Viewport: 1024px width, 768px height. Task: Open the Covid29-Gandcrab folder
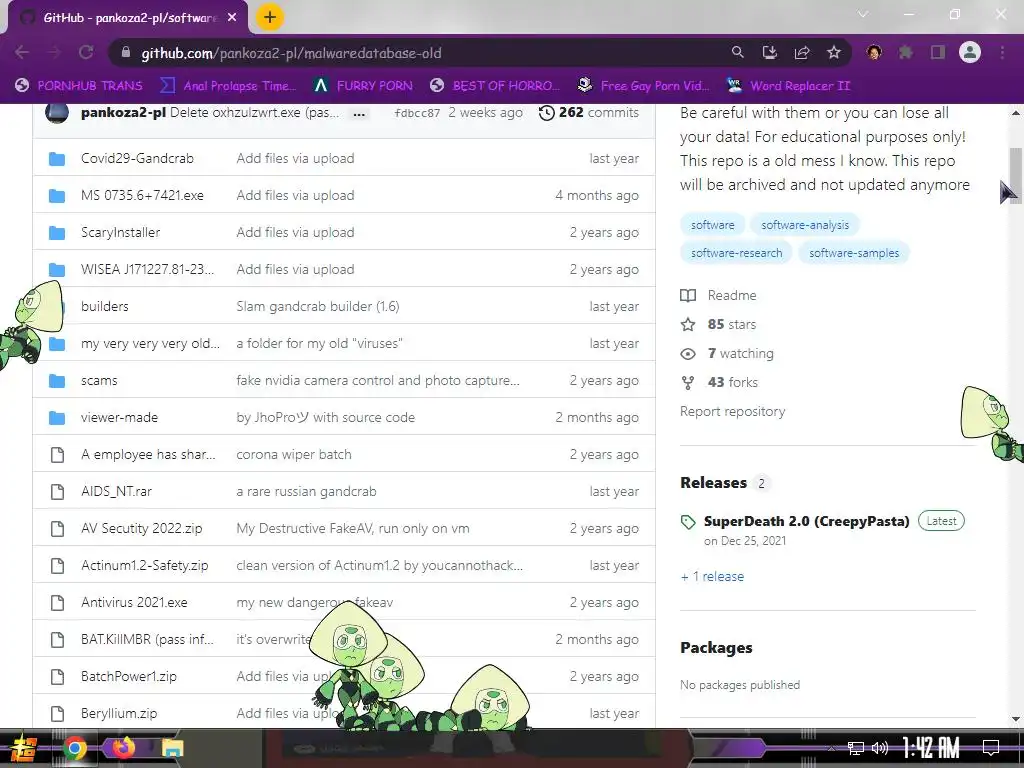(x=137, y=158)
